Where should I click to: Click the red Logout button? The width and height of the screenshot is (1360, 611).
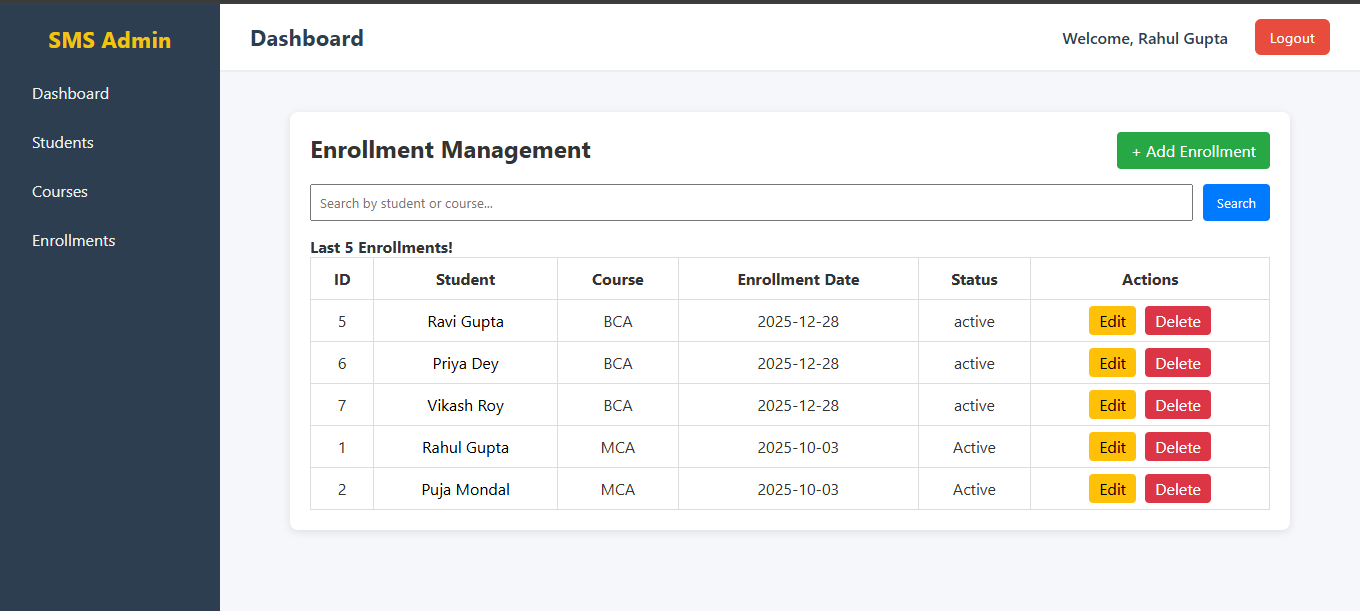[1292, 38]
